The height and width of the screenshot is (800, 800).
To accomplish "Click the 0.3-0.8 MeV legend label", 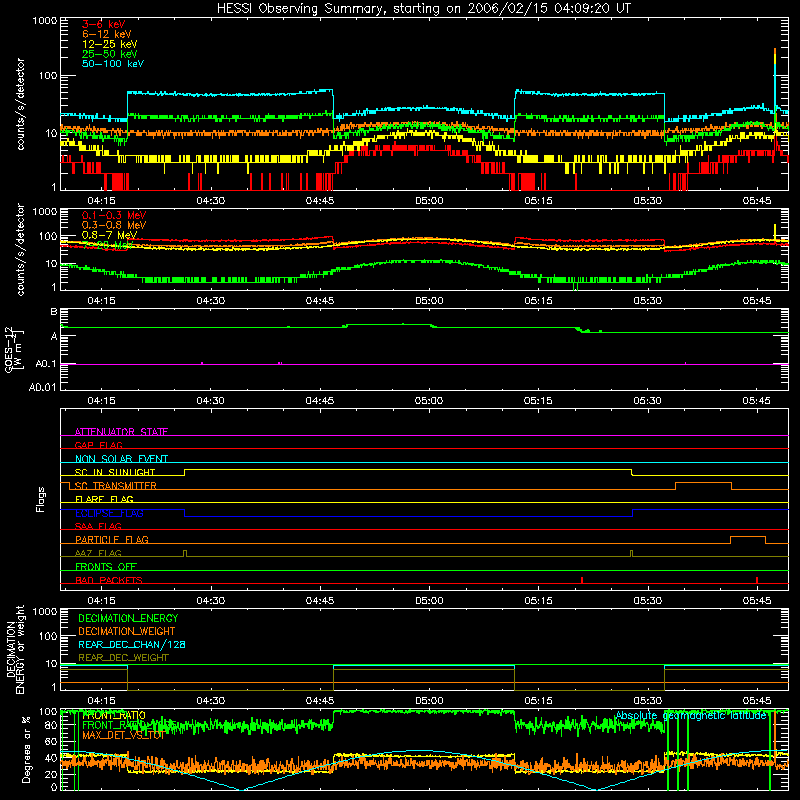I will [x=114, y=225].
